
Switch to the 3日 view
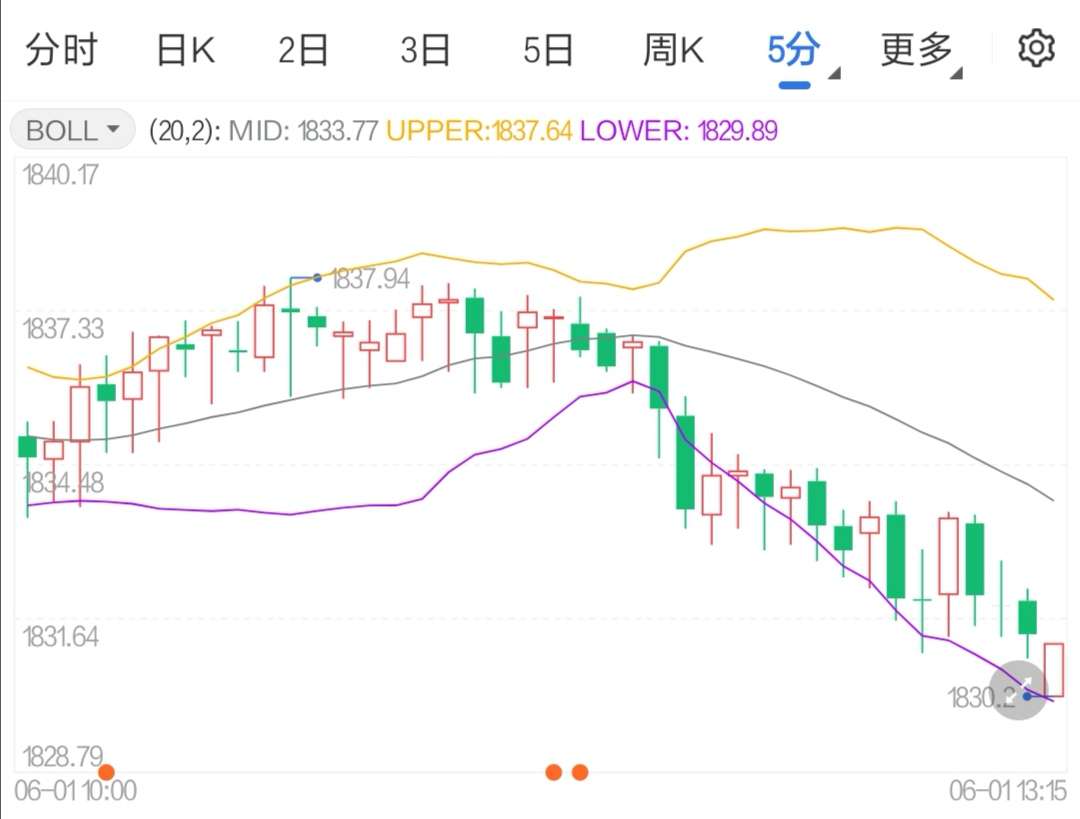pos(425,47)
